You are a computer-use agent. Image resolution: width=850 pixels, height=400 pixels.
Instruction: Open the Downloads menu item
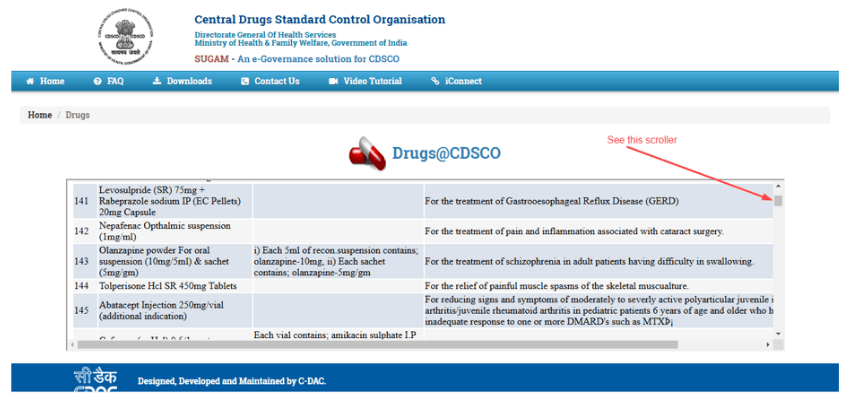(182, 81)
